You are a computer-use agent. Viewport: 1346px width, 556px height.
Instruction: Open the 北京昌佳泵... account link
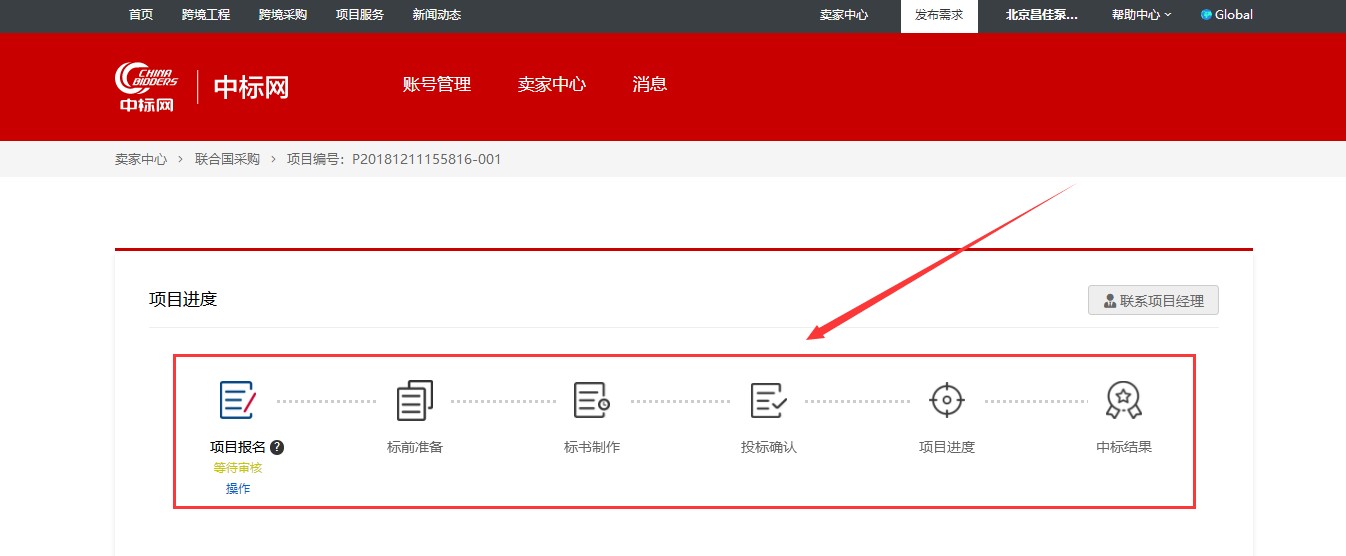[x=1042, y=15]
